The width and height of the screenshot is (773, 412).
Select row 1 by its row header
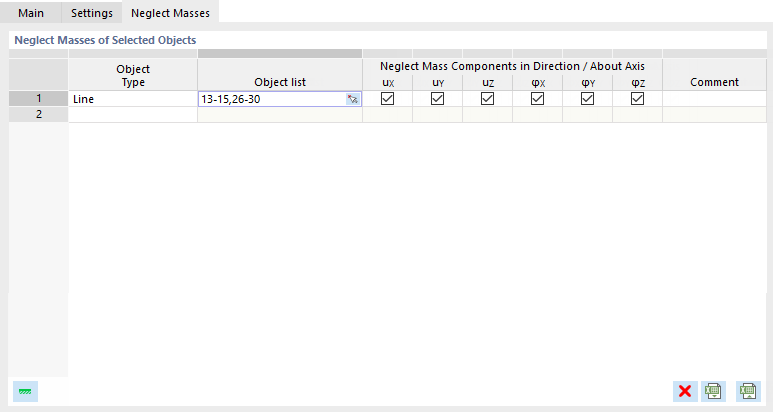click(38, 99)
